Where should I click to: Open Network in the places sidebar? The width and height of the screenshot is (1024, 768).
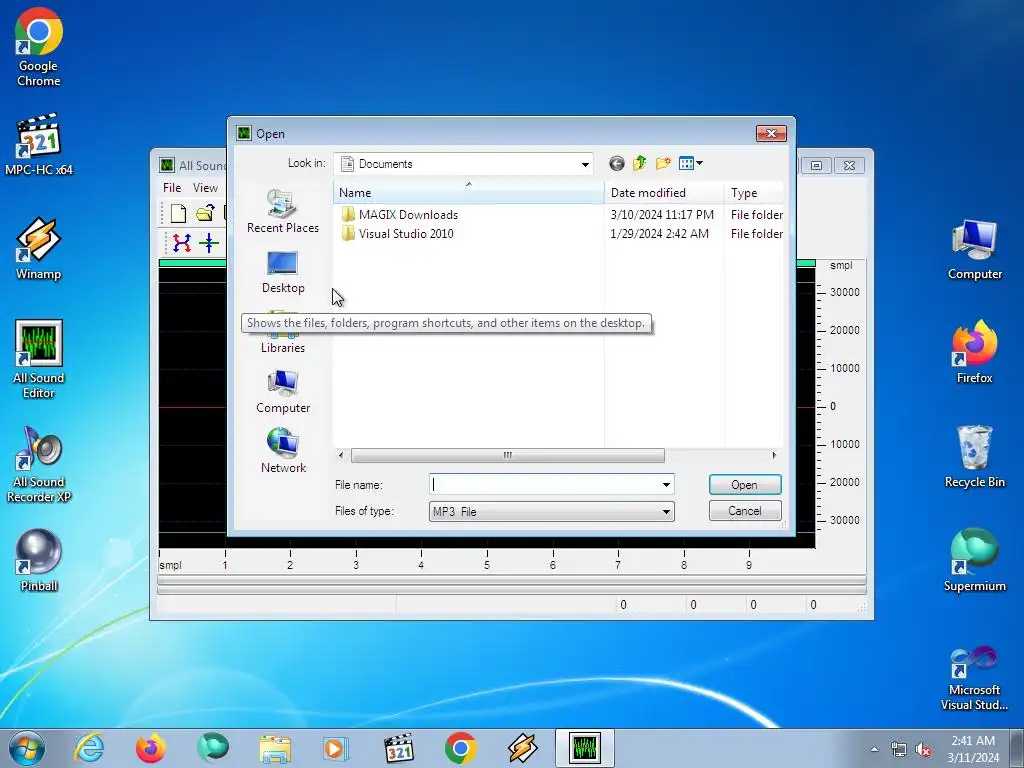point(283,451)
